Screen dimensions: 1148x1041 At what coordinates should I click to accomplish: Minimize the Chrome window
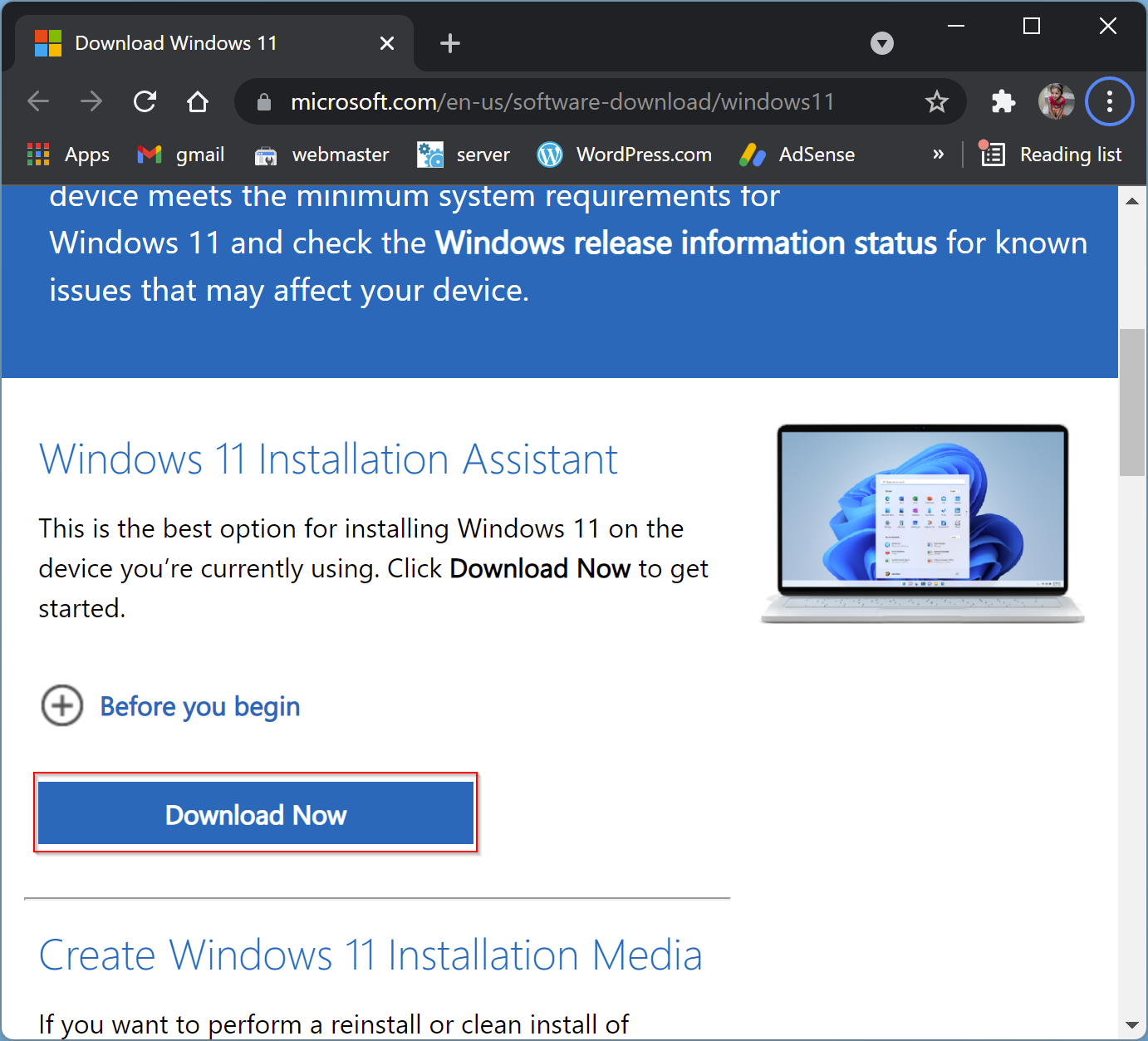click(956, 26)
